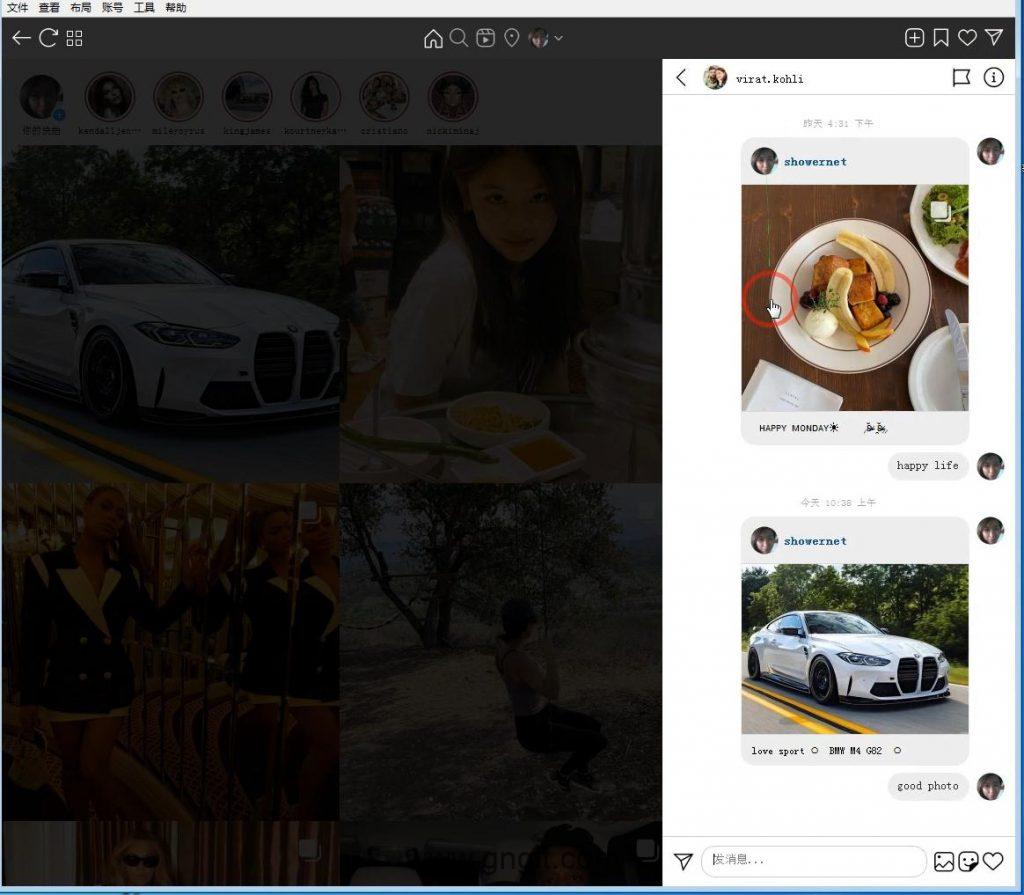Click the chat info icon
The width and height of the screenshot is (1024, 895).
click(993, 77)
